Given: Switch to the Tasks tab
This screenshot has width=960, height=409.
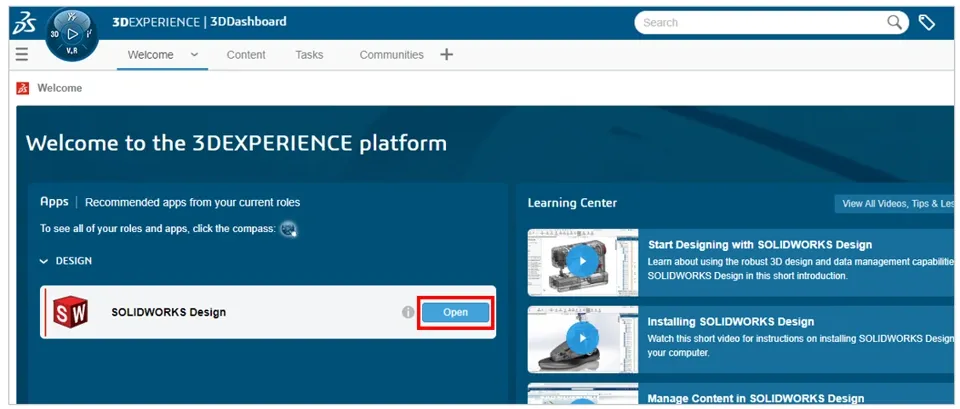Looking at the screenshot, I should (x=309, y=54).
